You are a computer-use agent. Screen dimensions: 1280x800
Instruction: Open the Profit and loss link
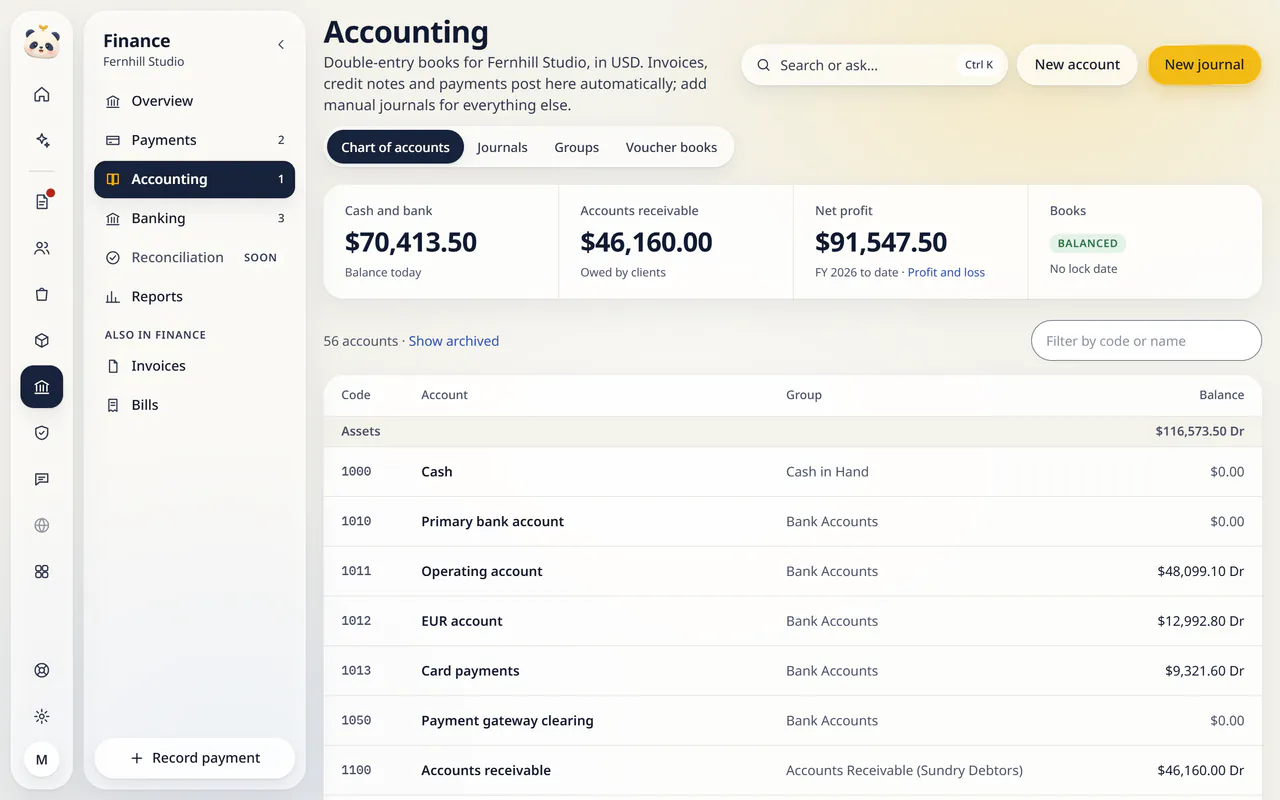coord(946,272)
